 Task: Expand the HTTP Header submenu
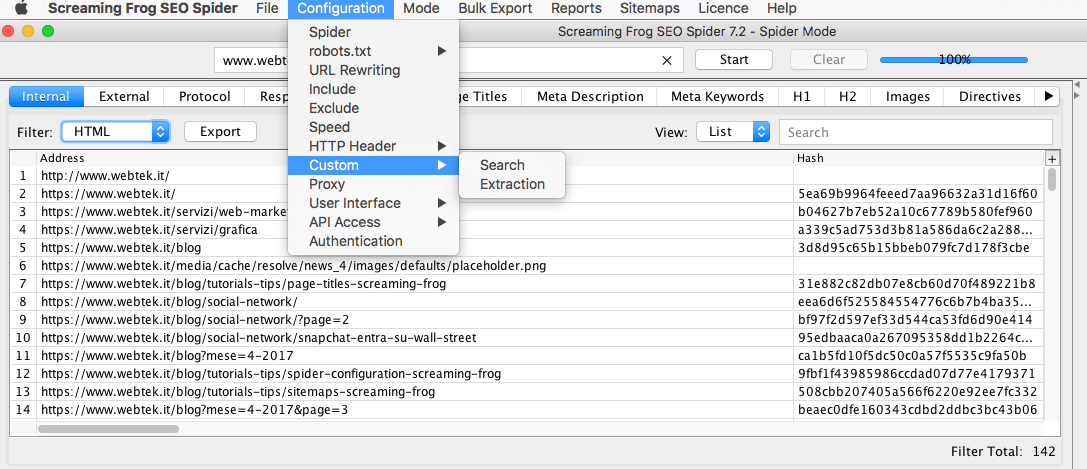tap(373, 146)
